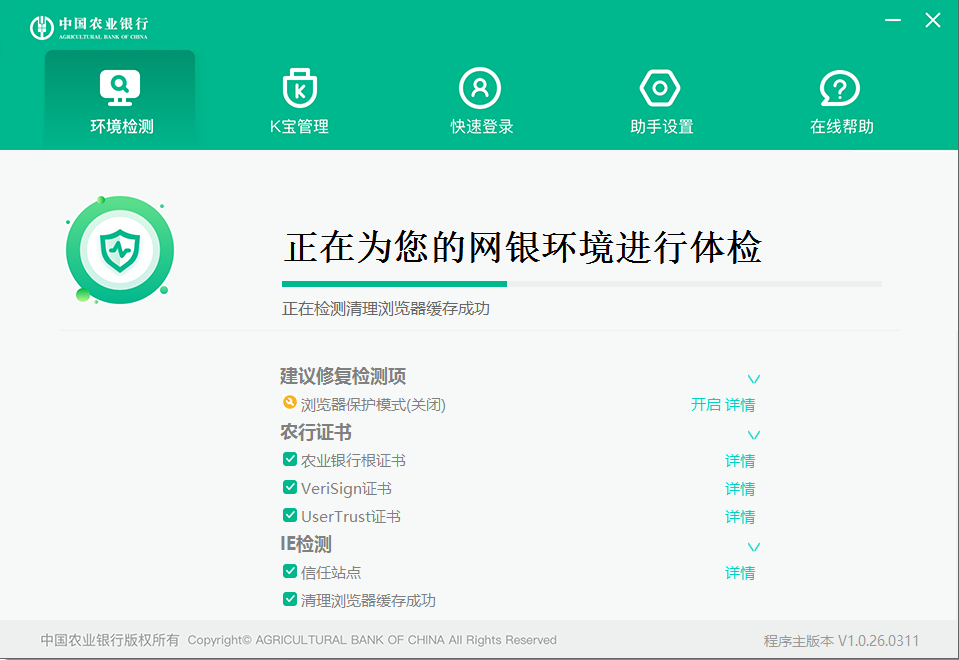Open the 在线帮助 tab label

pos(842,127)
